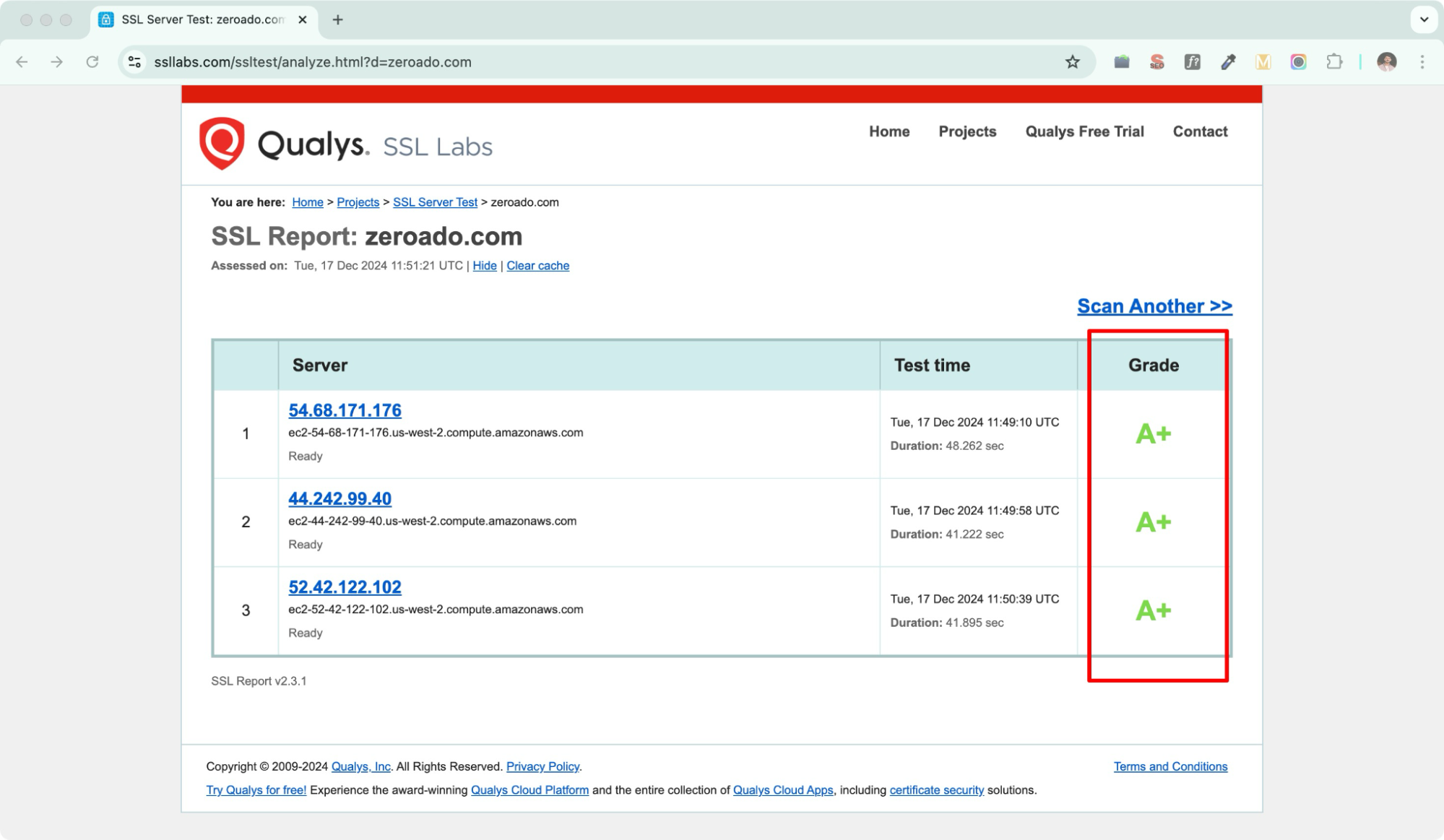Open the Qualys Free Trial menu item

coord(1084,131)
